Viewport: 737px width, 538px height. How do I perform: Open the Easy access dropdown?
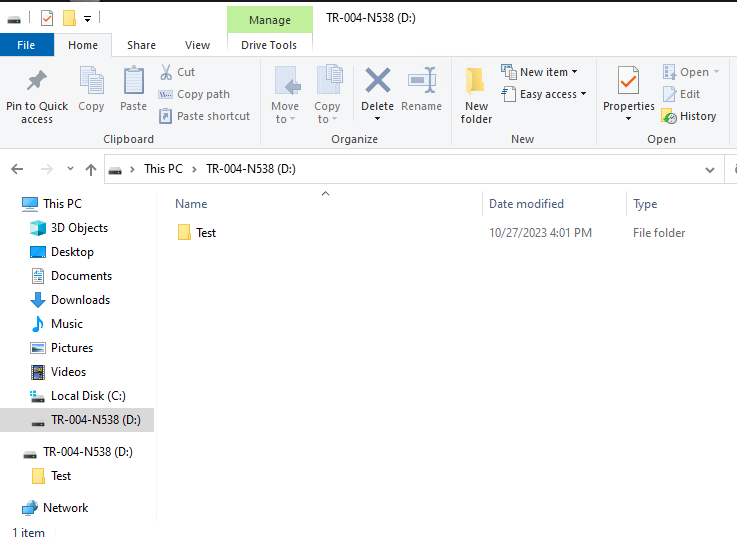click(x=583, y=94)
